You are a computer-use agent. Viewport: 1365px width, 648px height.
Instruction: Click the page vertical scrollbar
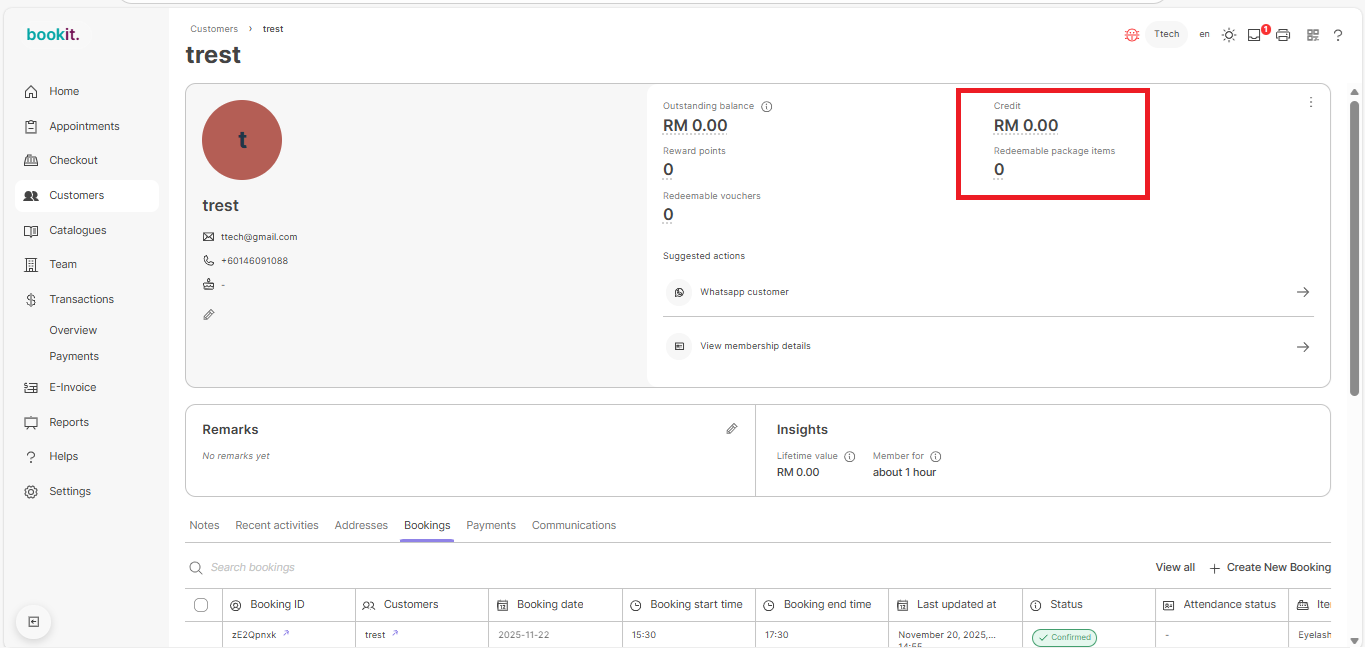pos(1355,250)
